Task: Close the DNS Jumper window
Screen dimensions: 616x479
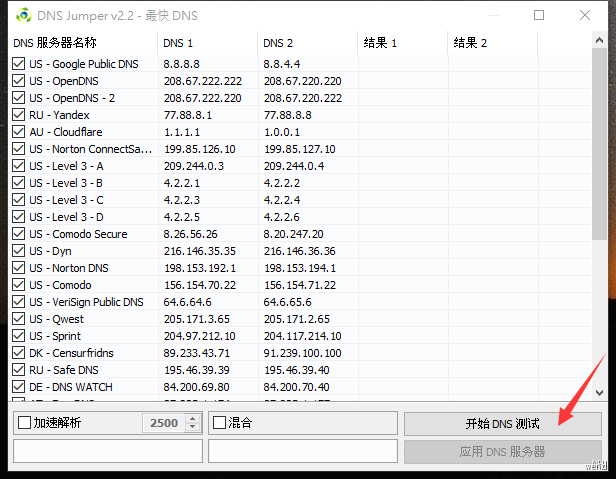Action: (585, 15)
